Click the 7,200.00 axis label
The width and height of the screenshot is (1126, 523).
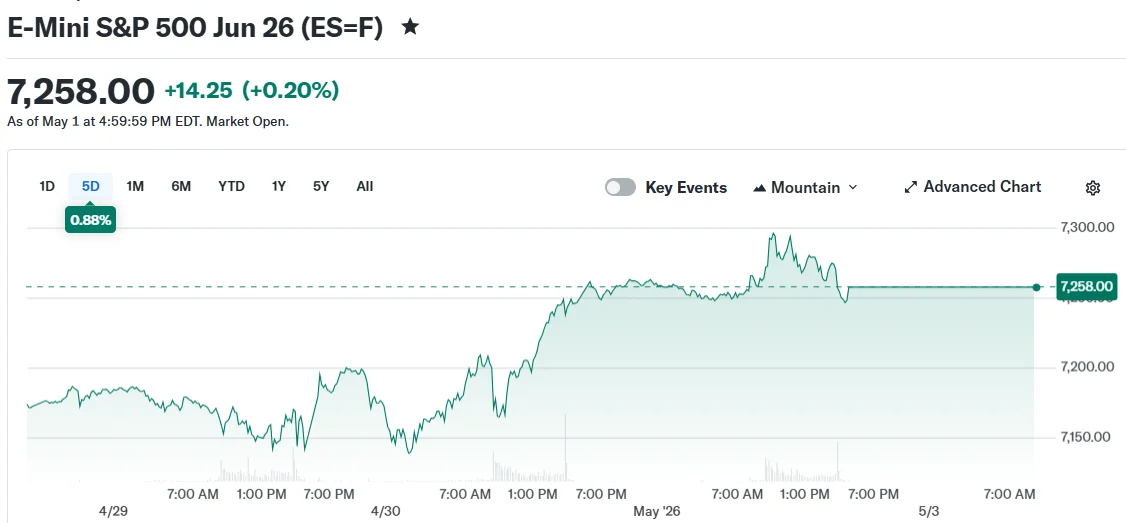(x=1087, y=368)
